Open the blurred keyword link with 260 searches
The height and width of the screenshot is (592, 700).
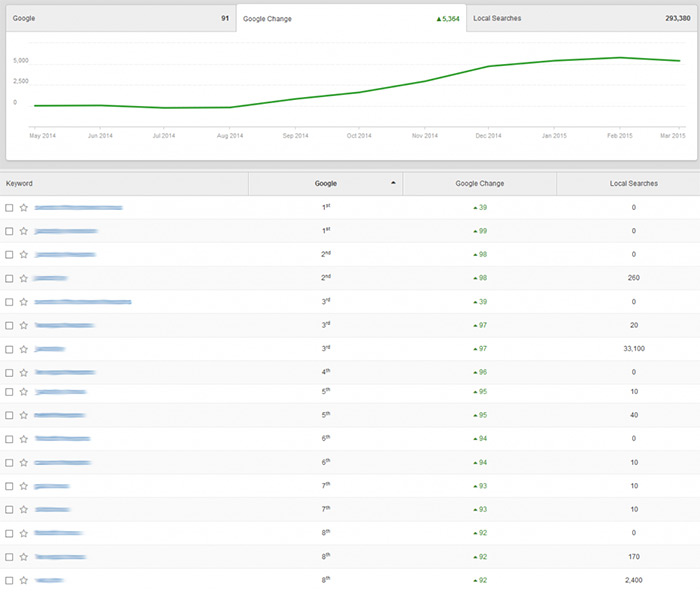pos(50,278)
